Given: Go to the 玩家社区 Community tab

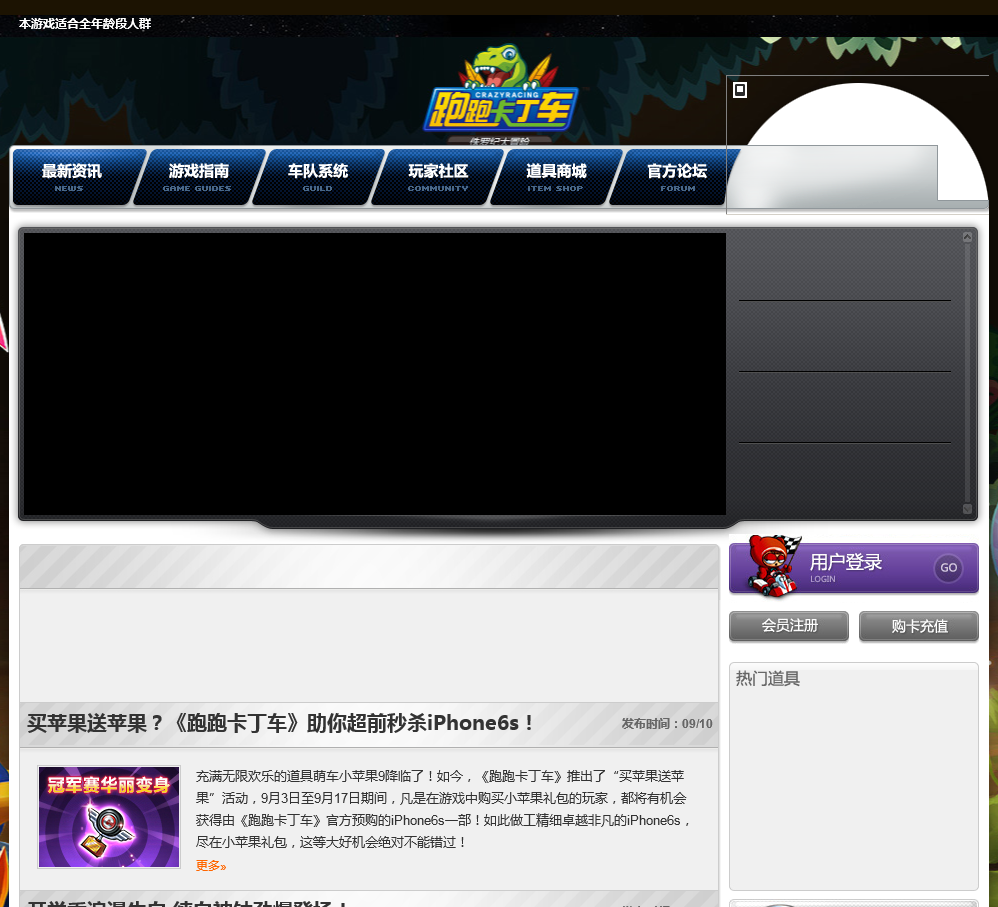Looking at the screenshot, I should click(x=438, y=177).
